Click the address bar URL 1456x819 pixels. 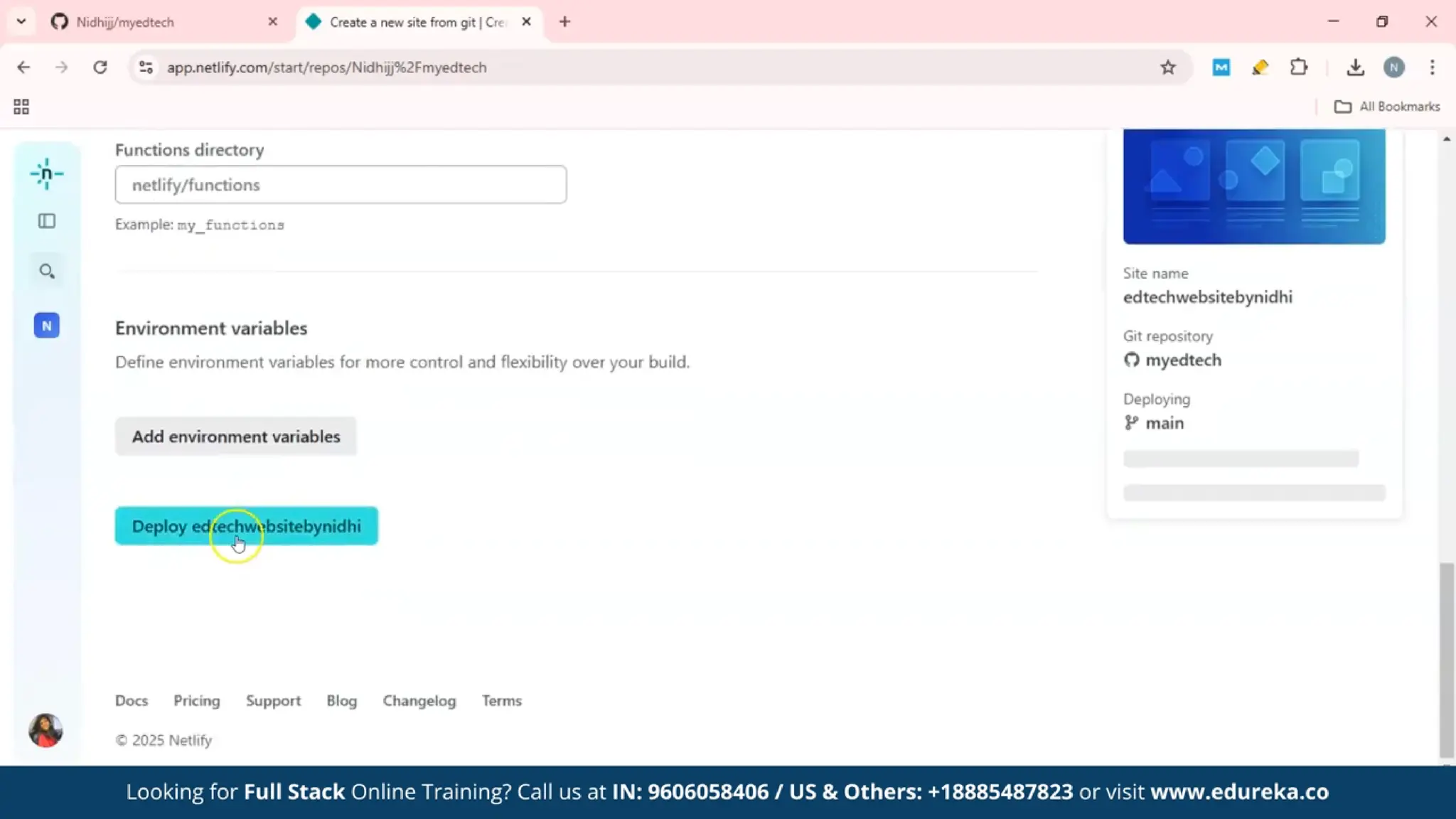327,67
